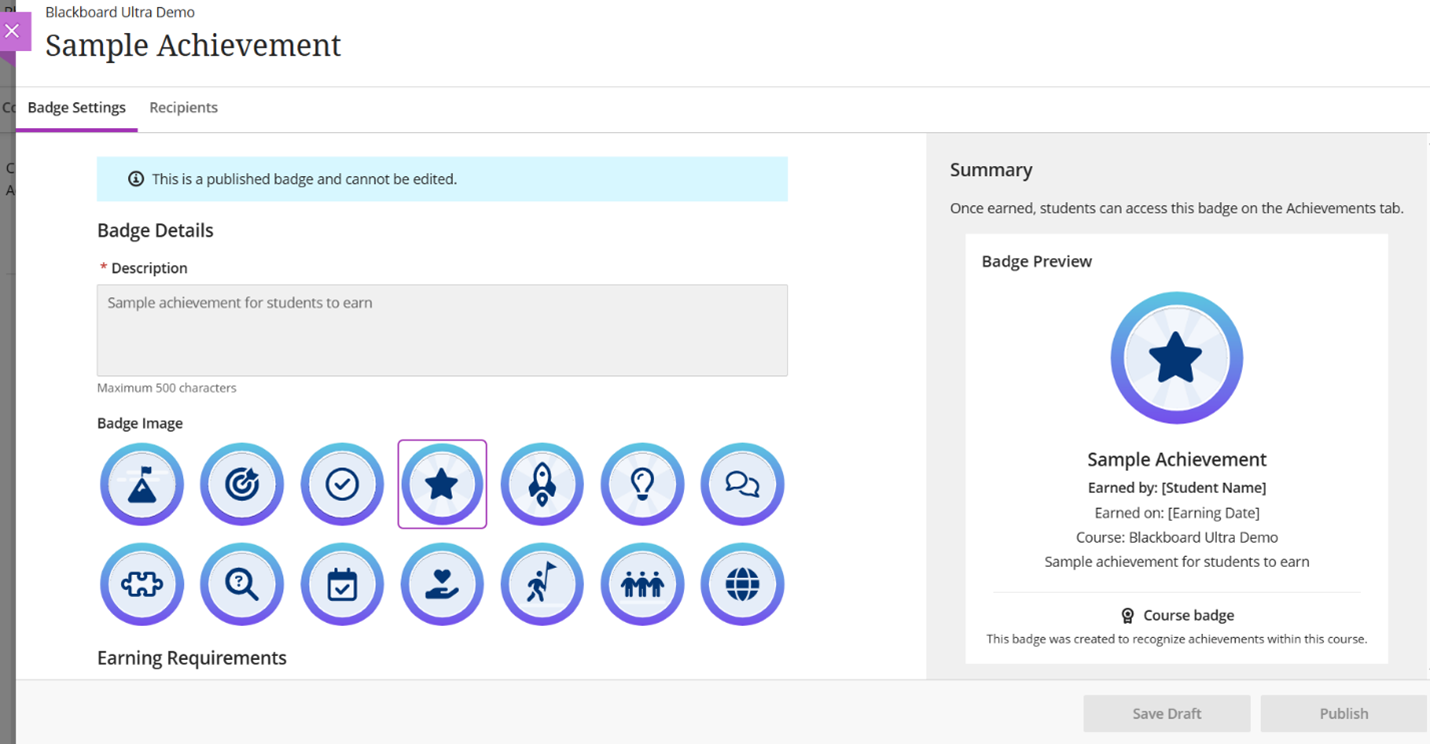Switch to the Recipients tab
The height and width of the screenshot is (744, 1430).
click(x=183, y=108)
